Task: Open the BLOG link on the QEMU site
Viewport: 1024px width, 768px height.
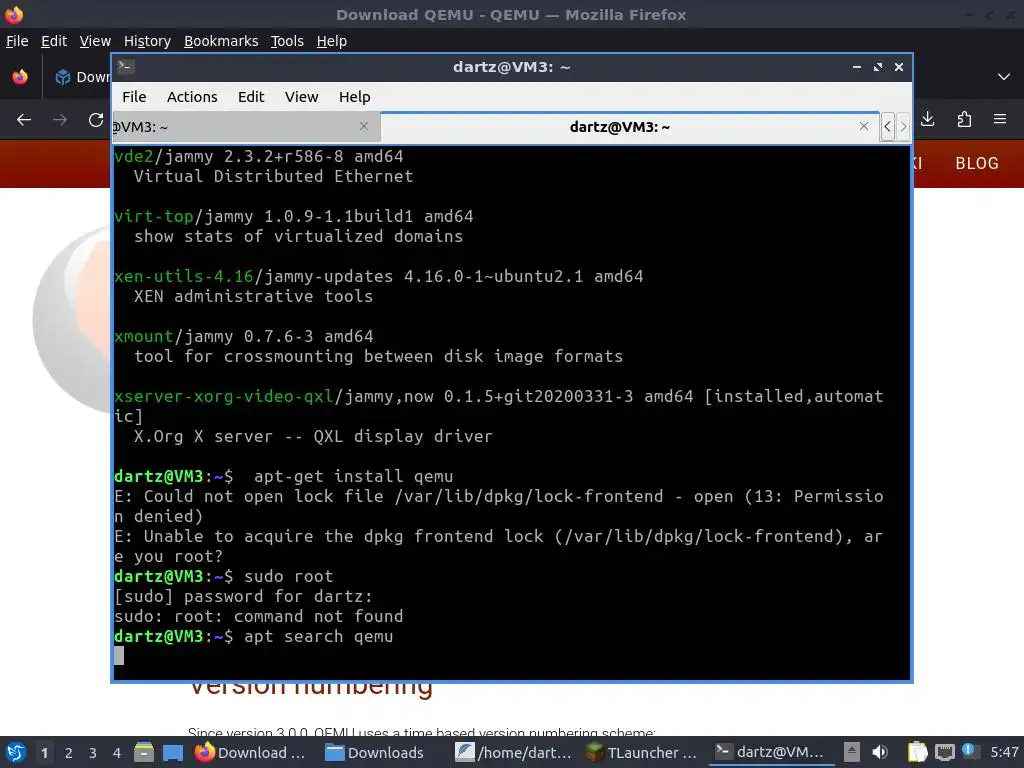Action: tap(976, 163)
